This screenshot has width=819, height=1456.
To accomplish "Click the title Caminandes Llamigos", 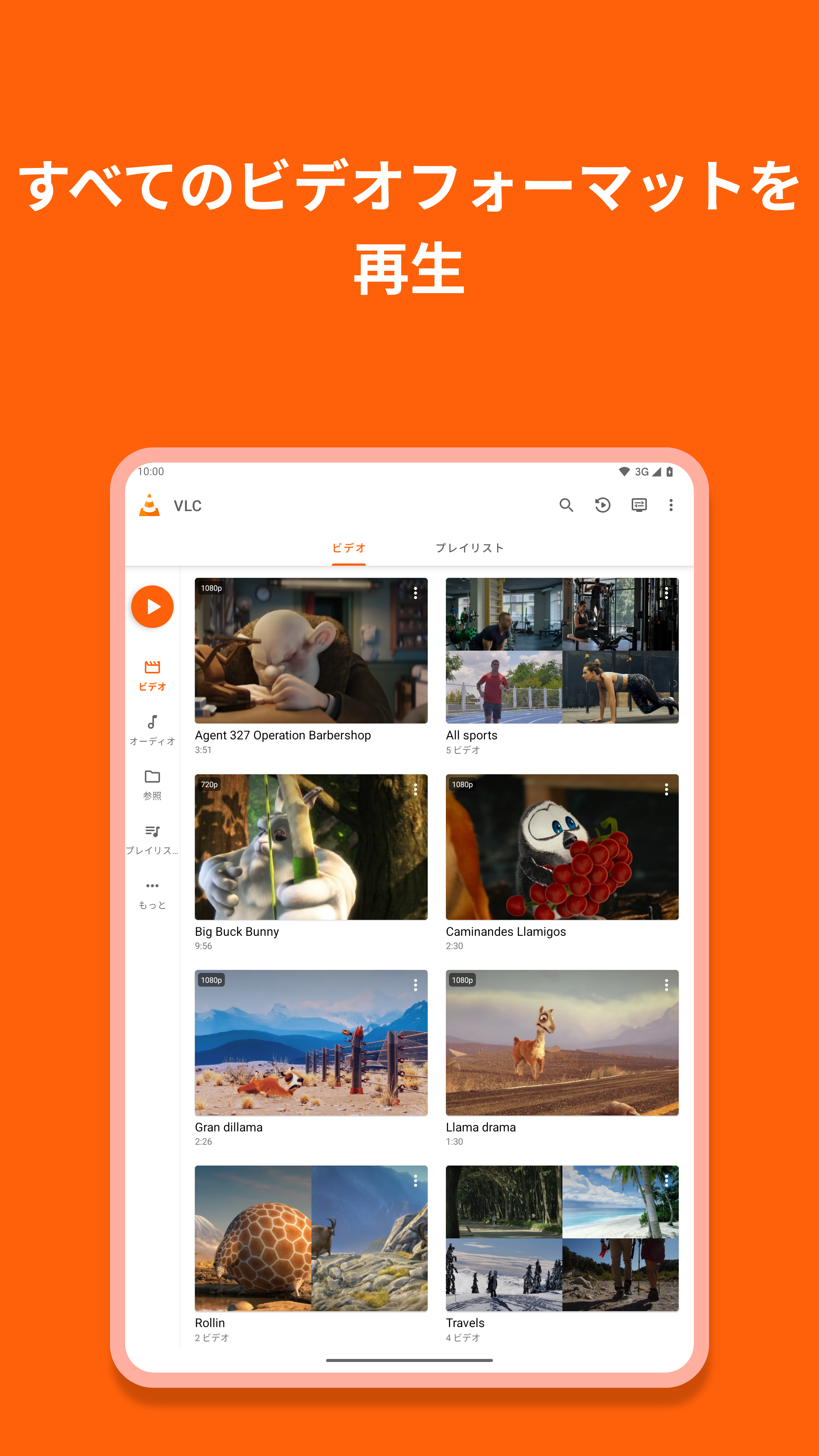I will [x=506, y=932].
